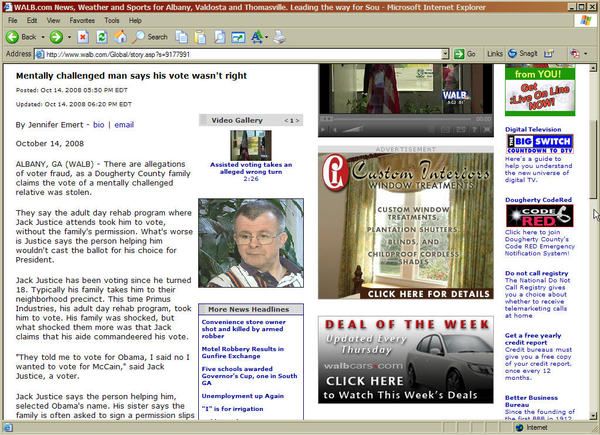Go to next Video Gallery item
The width and height of the screenshot is (600, 435).
(x=295, y=120)
